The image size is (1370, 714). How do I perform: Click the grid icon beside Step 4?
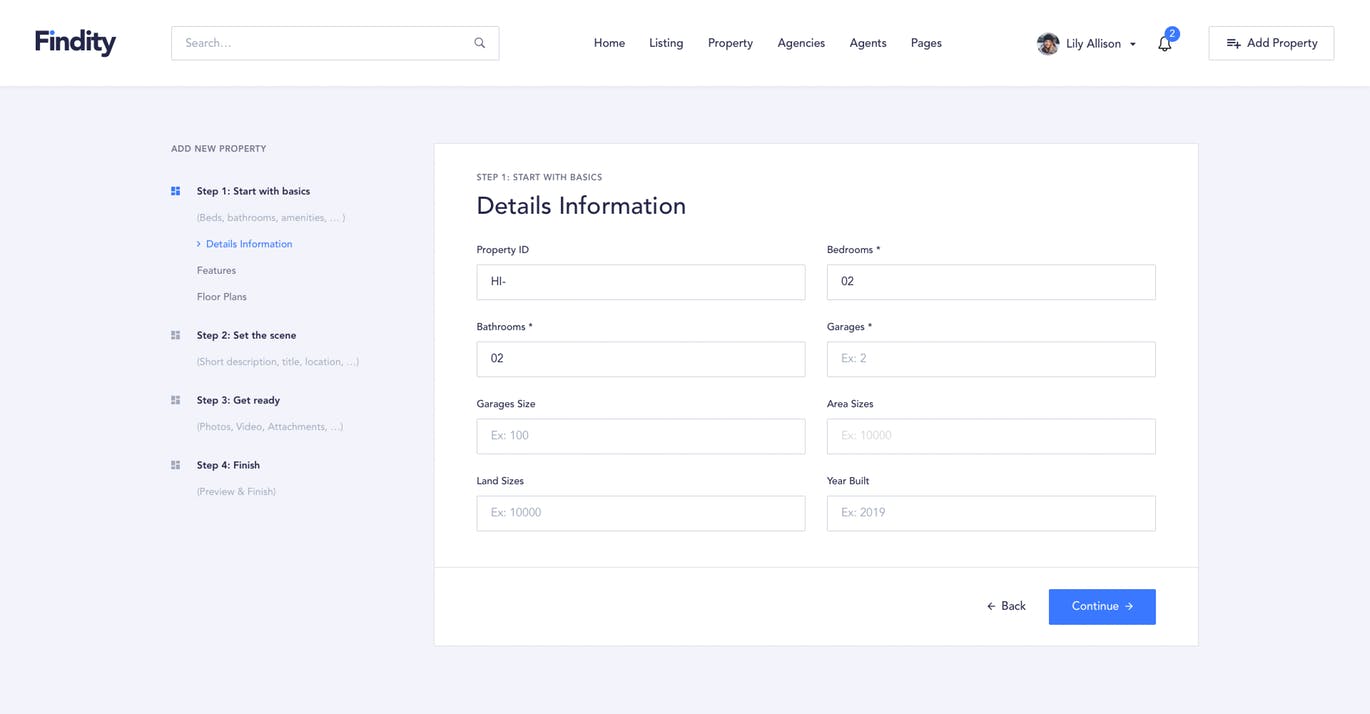175,464
